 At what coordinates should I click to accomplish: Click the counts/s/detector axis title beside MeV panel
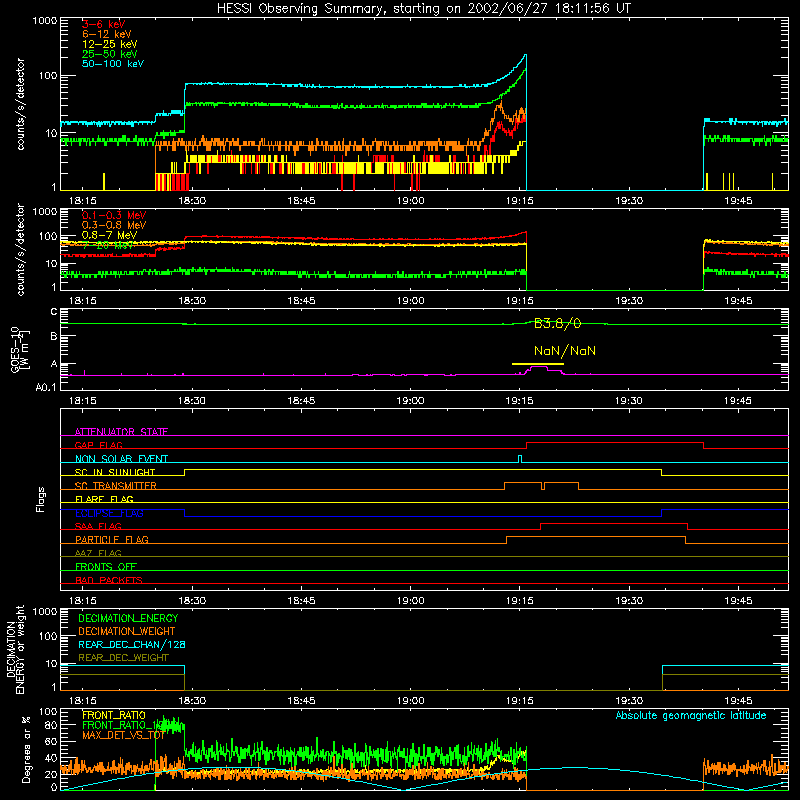[21, 249]
